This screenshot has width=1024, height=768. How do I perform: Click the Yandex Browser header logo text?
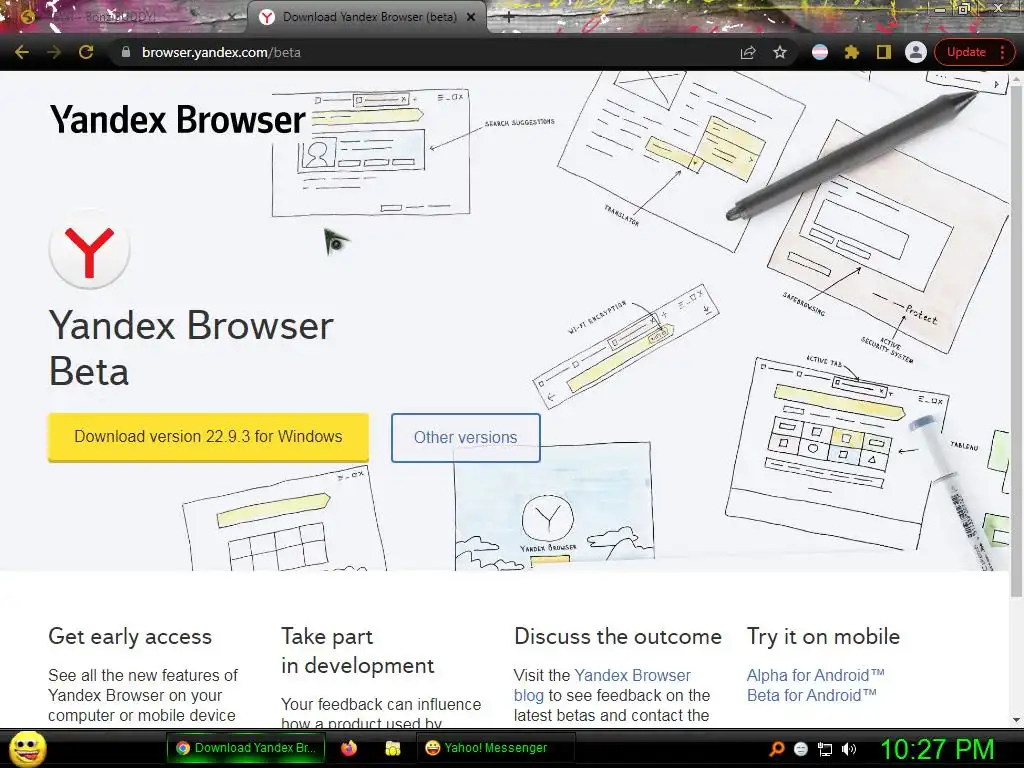(x=178, y=120)
